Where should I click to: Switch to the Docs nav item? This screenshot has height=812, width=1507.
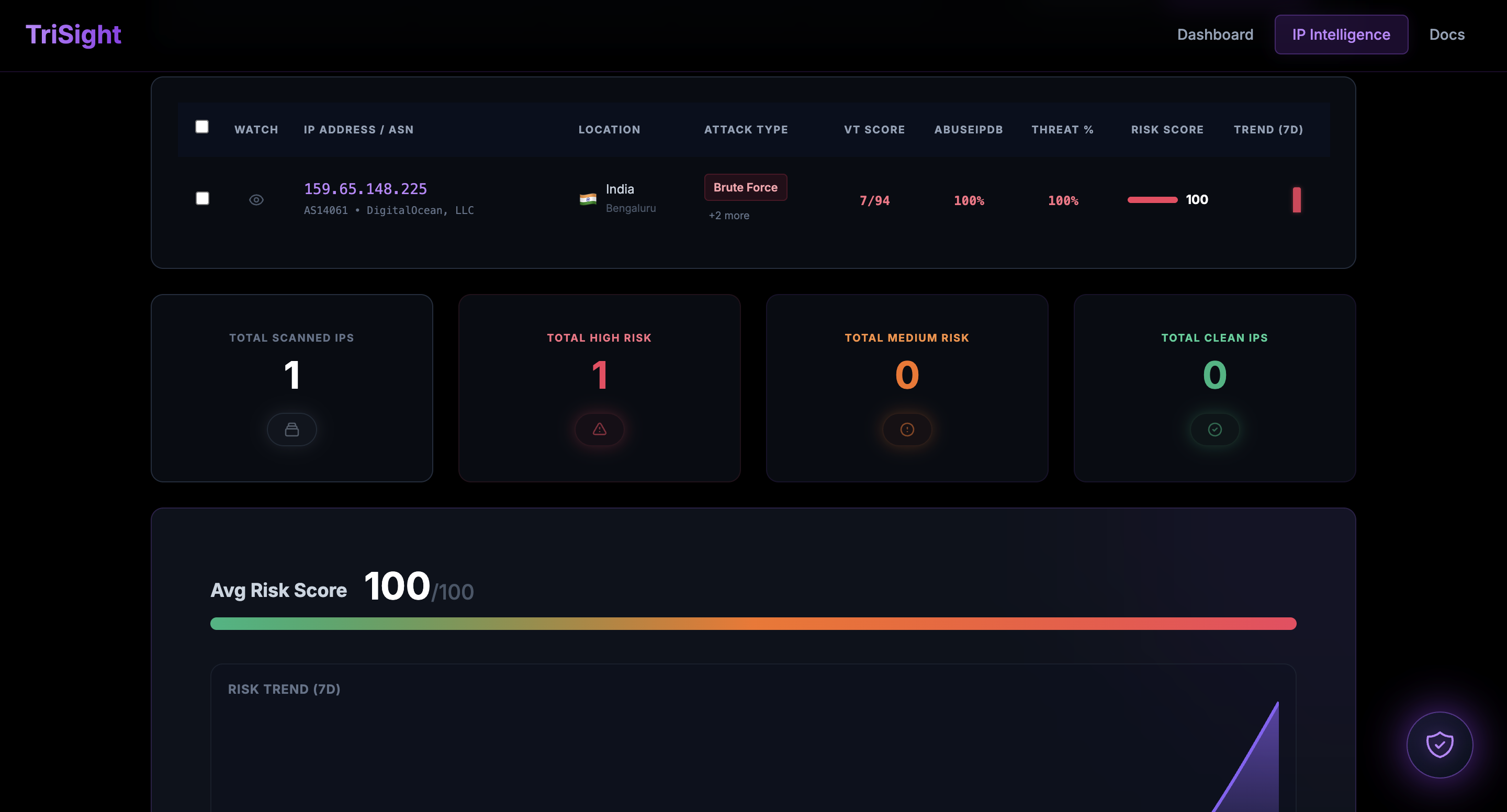click(x=1446, y=35)
